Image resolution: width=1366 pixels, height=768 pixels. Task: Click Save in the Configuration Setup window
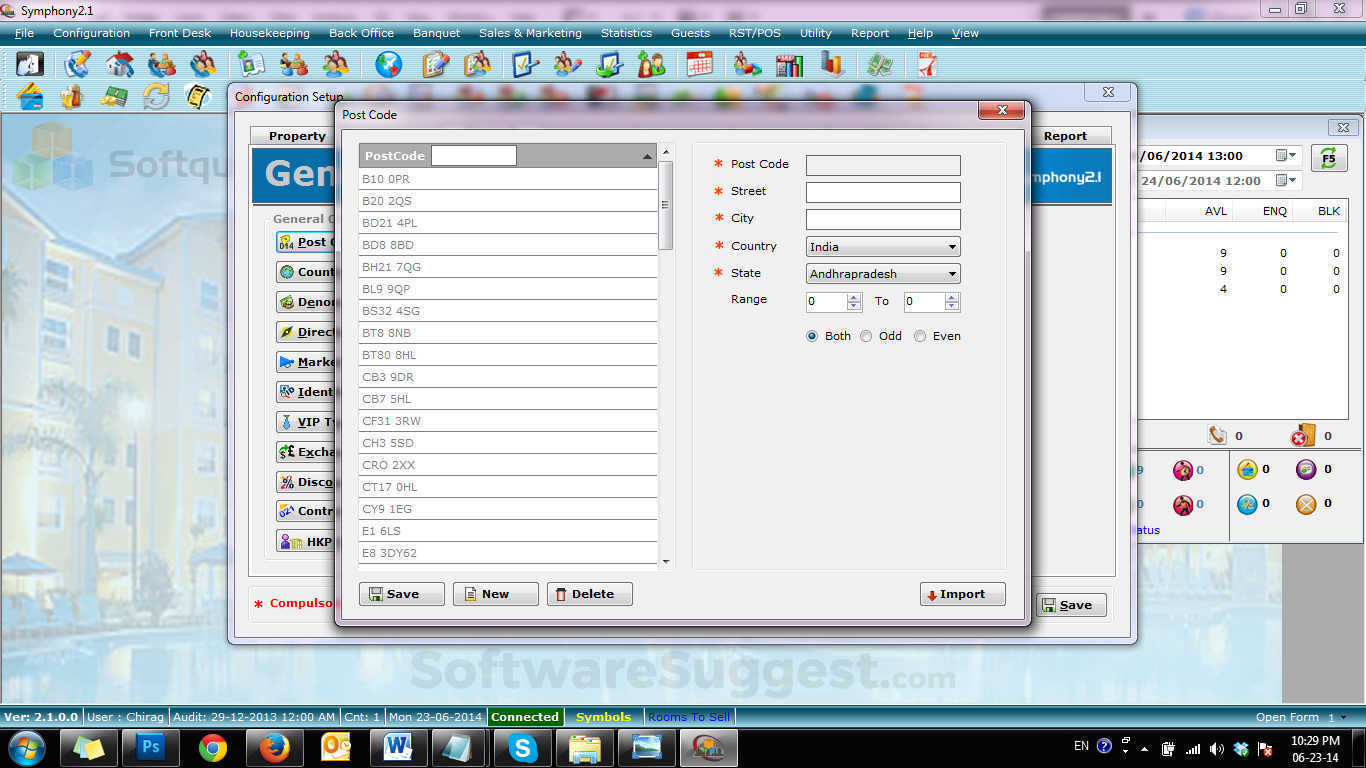pos(1071,605)
